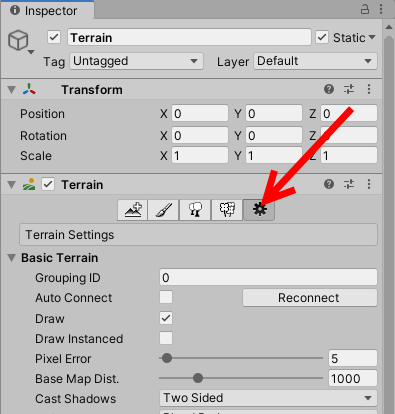
Task: Open Terrain Settings gear tool
Action: coord(259,210)
